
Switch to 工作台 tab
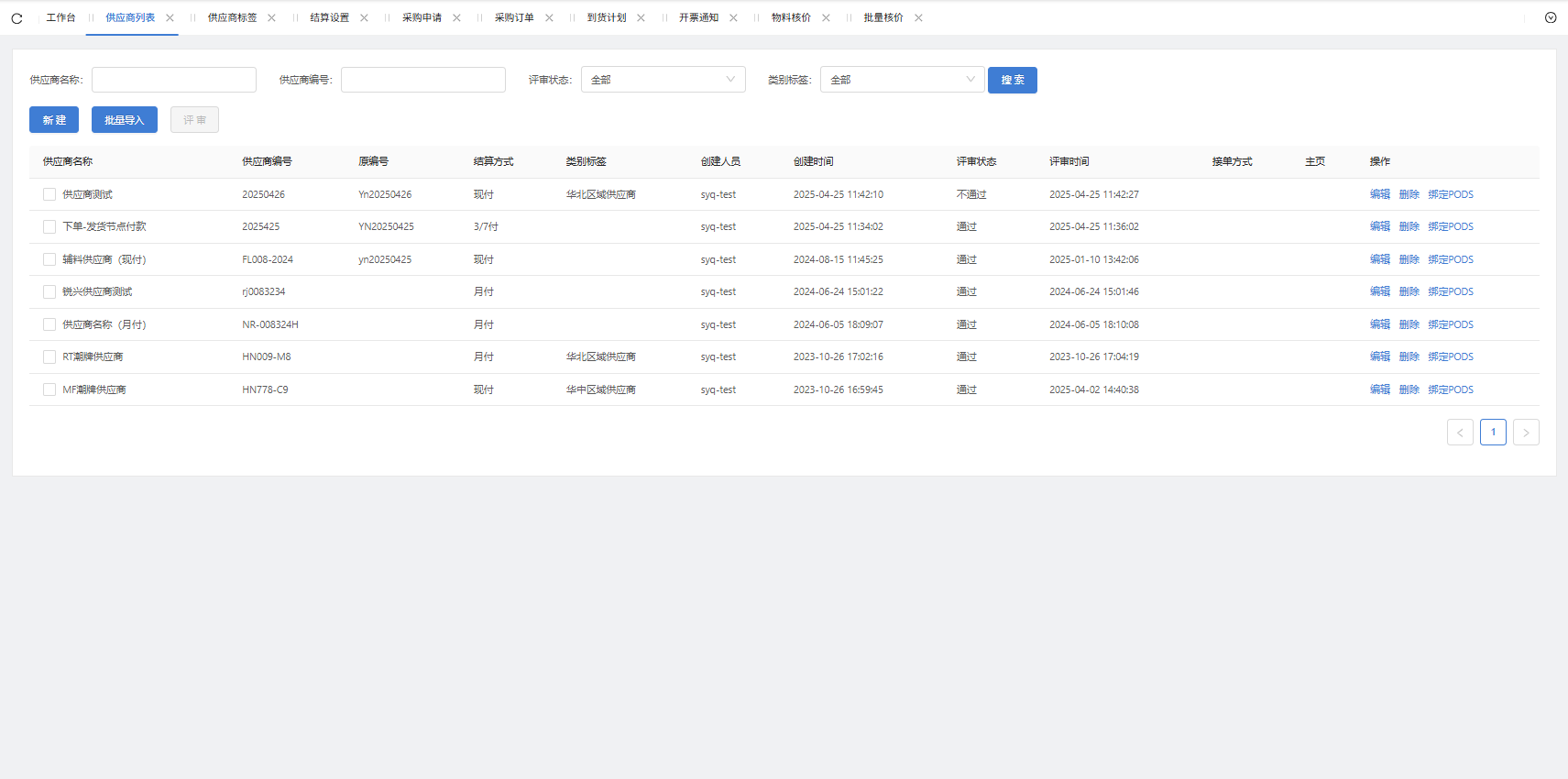click(x=60, y=17)
